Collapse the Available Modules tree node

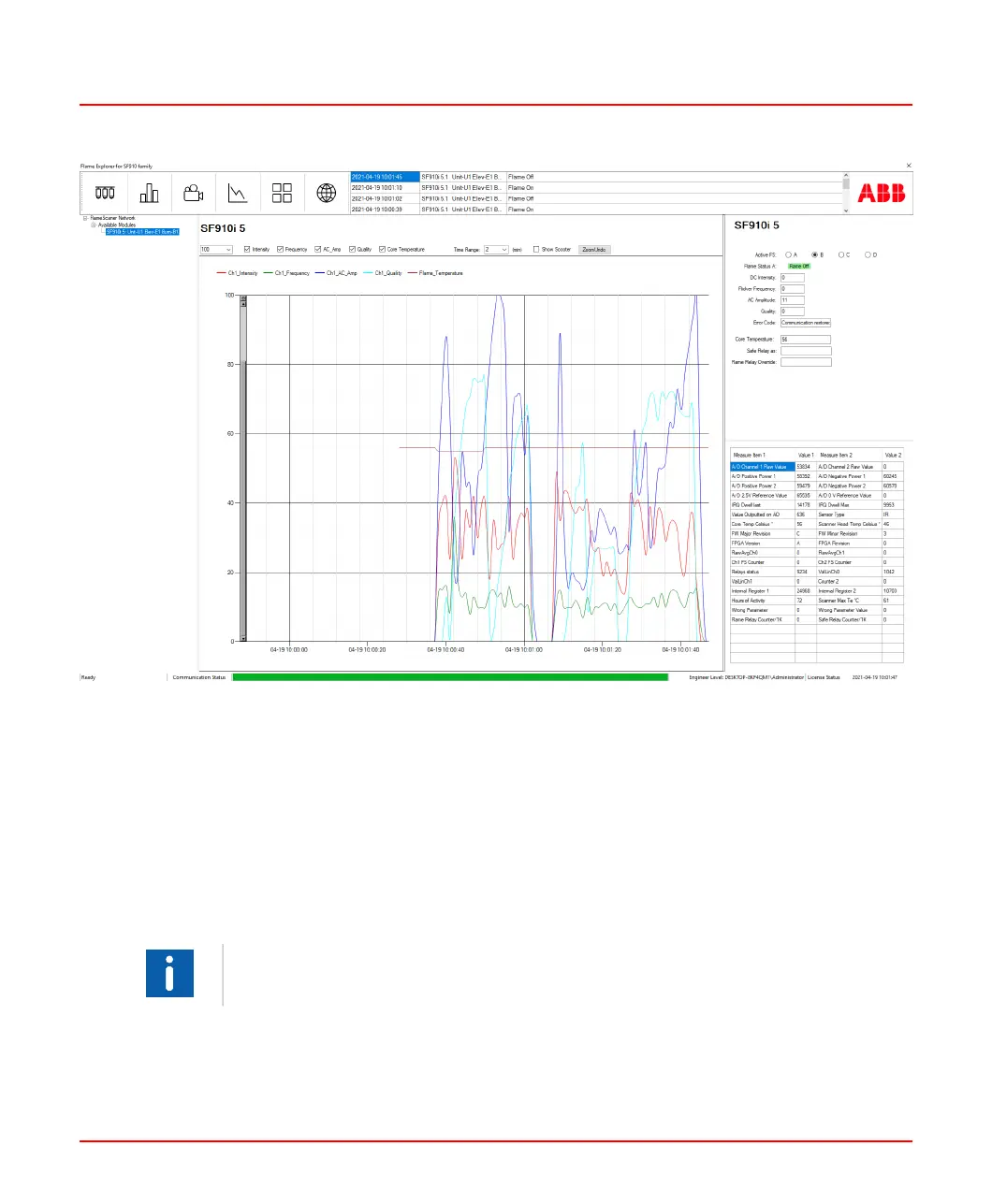coord(94,225)
